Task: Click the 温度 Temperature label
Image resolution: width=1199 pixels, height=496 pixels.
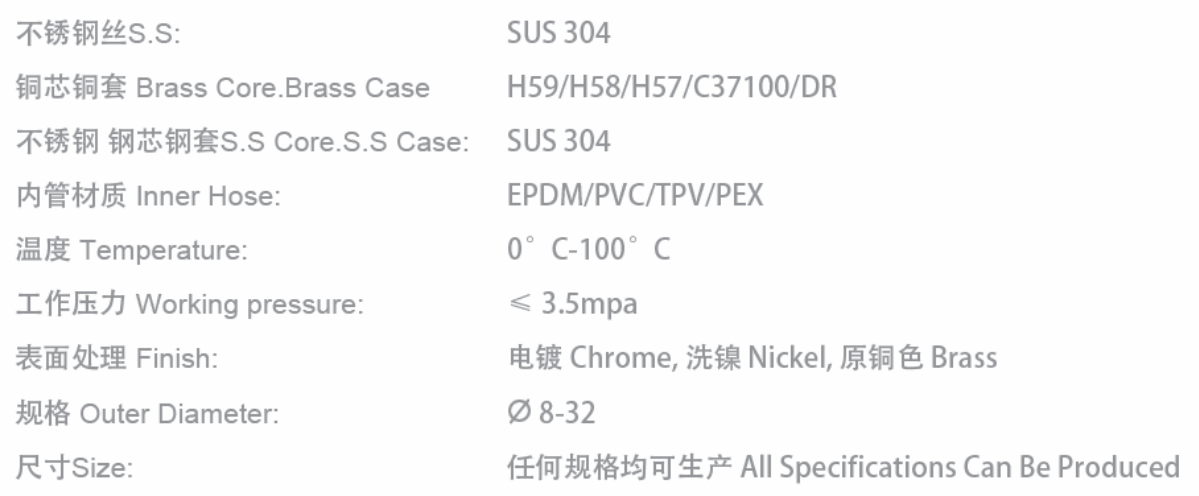Action: coord(130,250)
